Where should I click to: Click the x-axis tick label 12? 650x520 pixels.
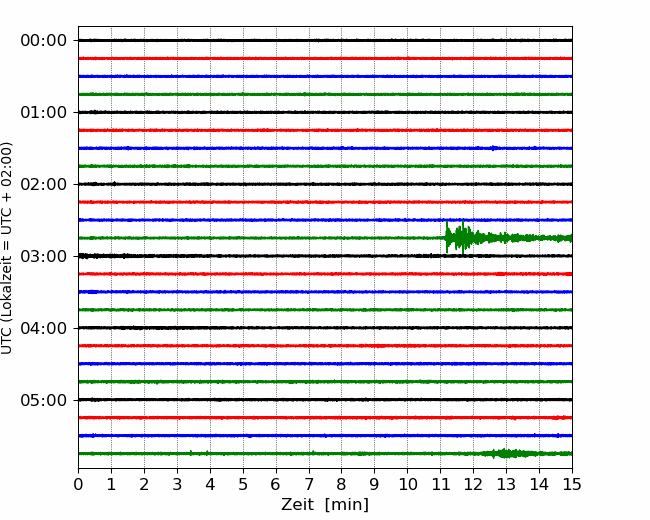point(473,484)
